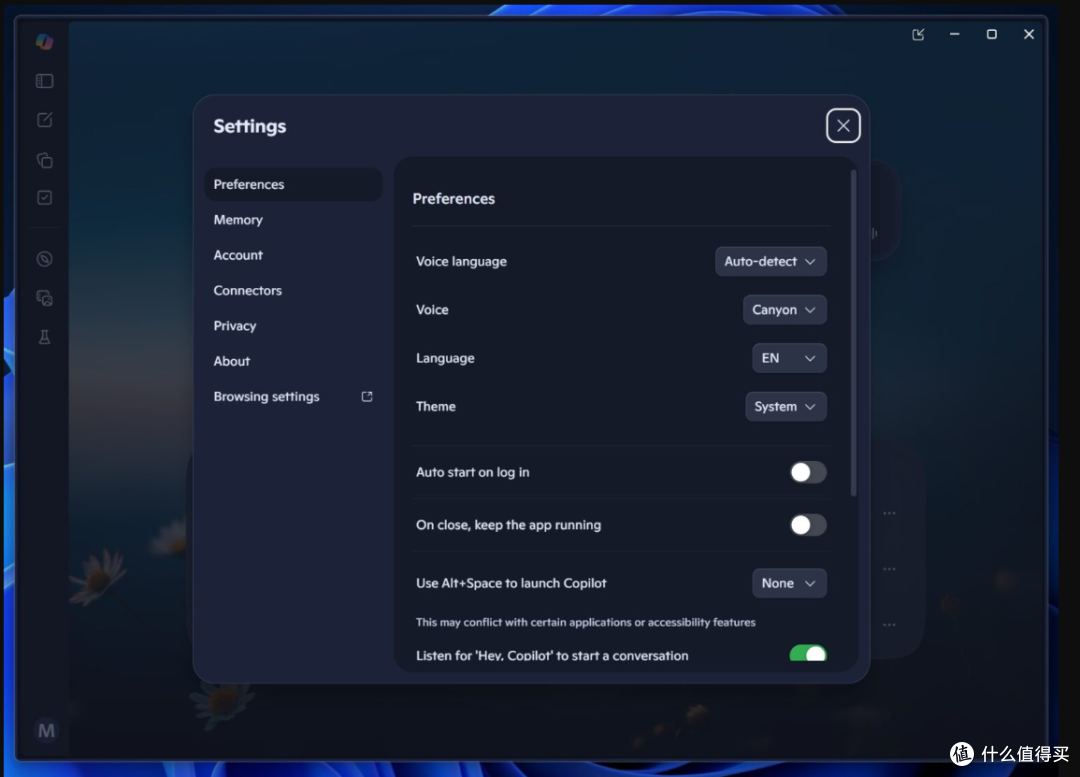Start a new chat with compose icon
1080x777 pixels.
click(45, 120)
